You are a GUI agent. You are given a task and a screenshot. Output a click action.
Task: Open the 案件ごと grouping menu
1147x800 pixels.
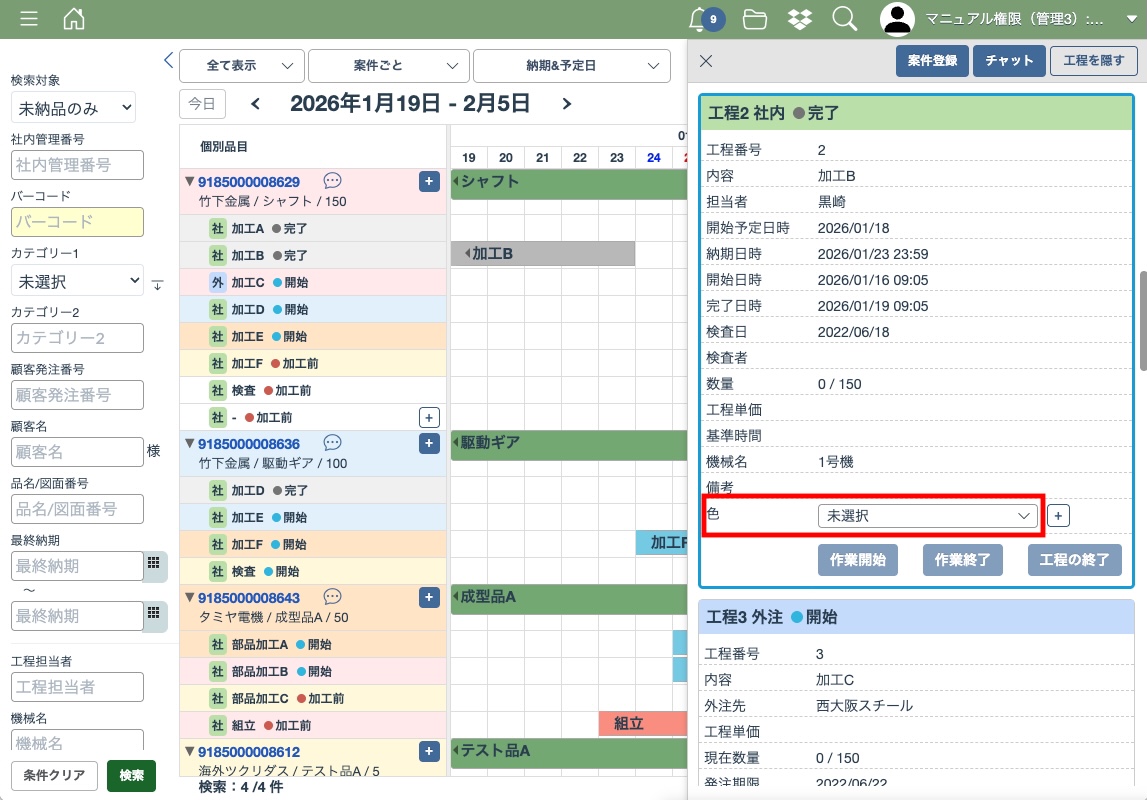[388, 66]
